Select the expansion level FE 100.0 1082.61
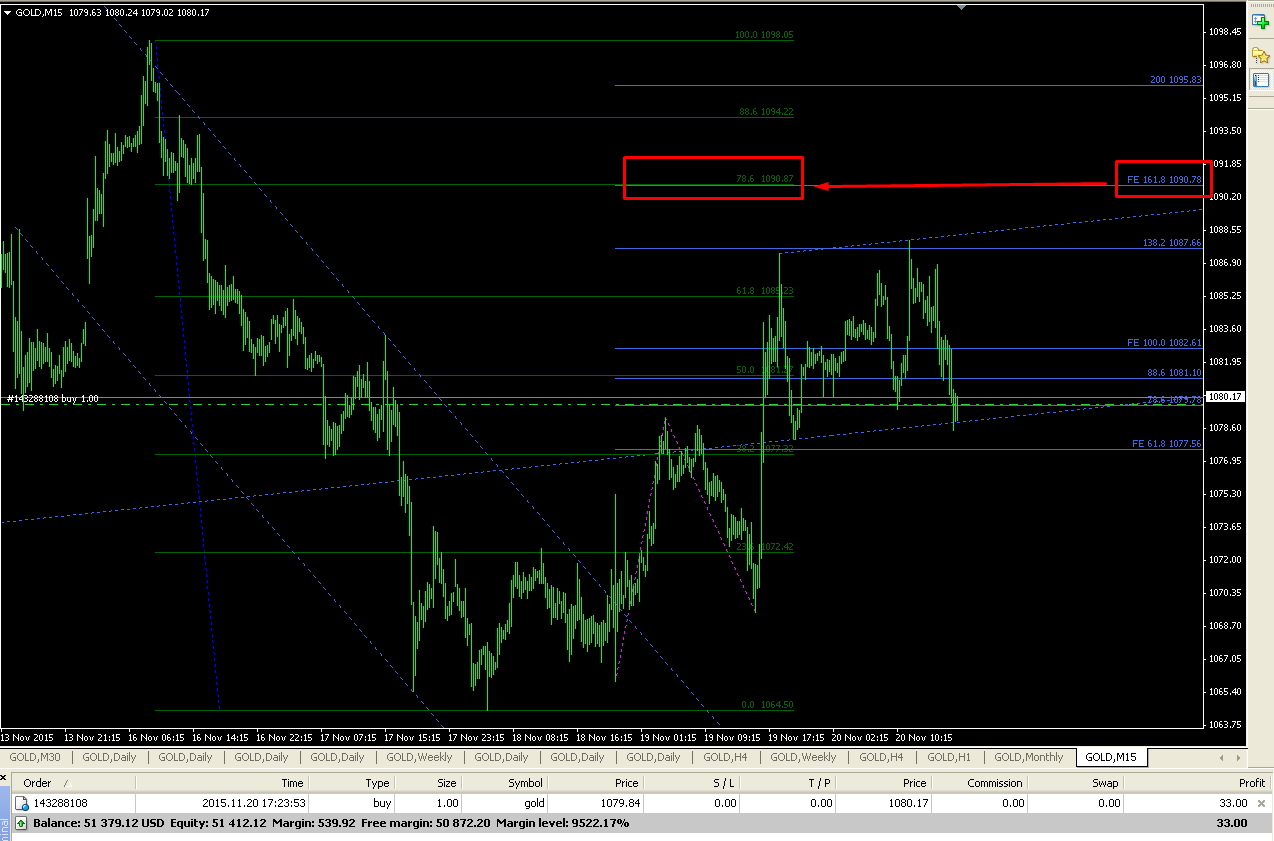This screenshot has width=1274, height=841. (1164, 343)
